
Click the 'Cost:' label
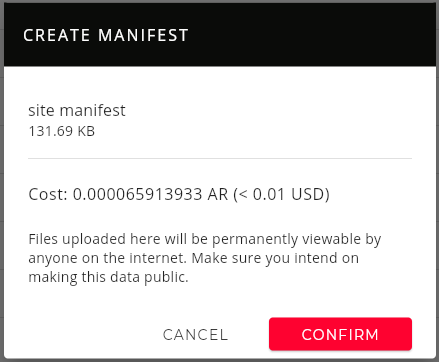[x=48, y=194]
